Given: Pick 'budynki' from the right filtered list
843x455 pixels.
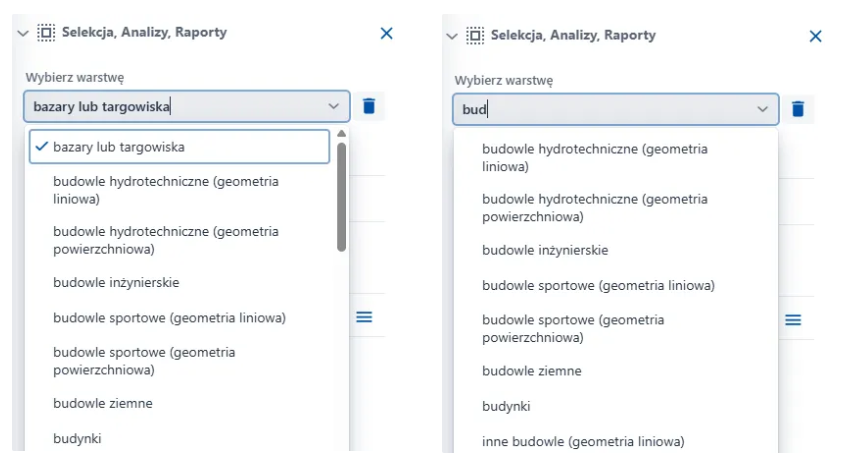Looking at the screenshot, I should pos(506,406).
